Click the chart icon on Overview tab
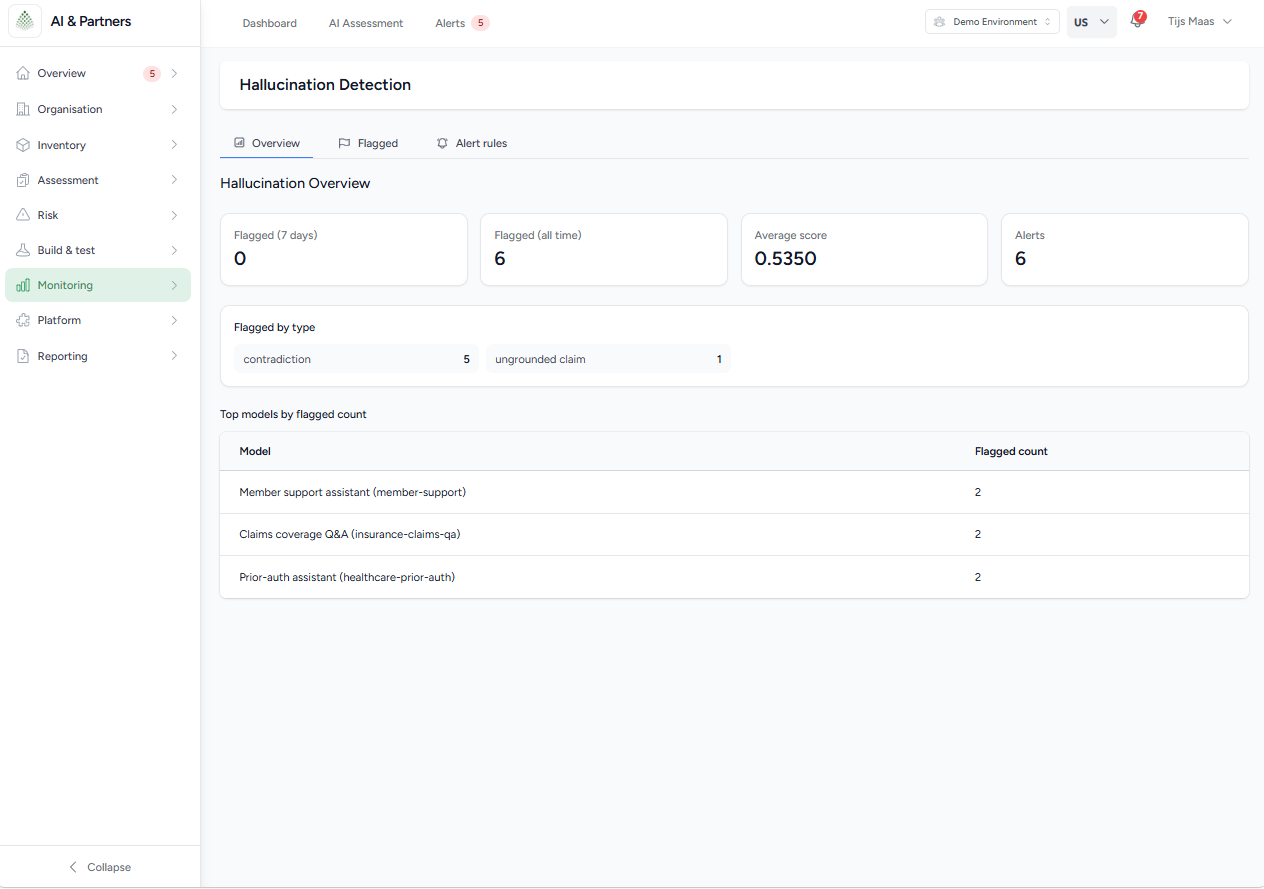The height and width of the screenshot is (889, 1264). point(239,143)
